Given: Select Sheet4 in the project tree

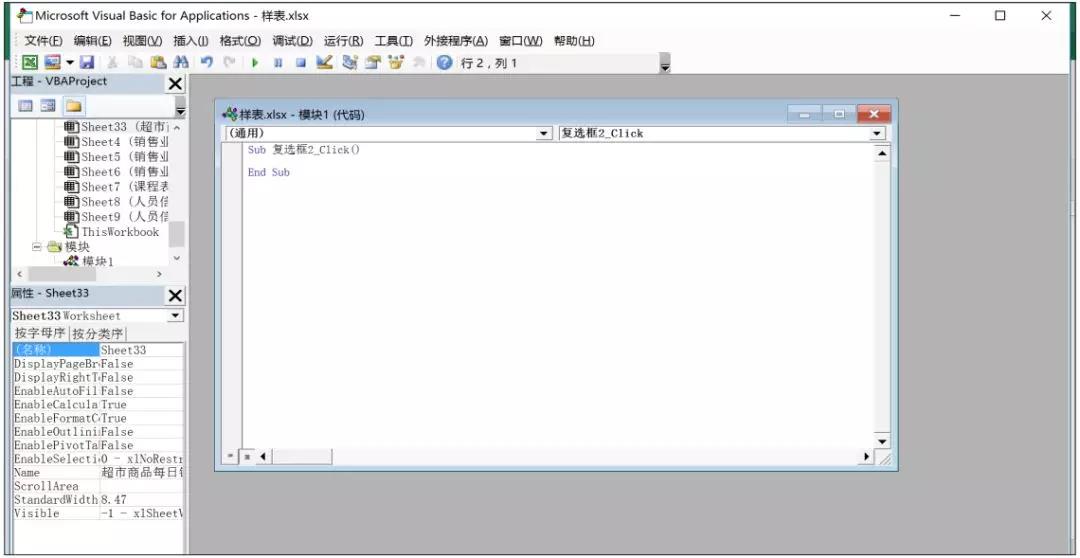Looking at the screenshot, I should (117, 142).
